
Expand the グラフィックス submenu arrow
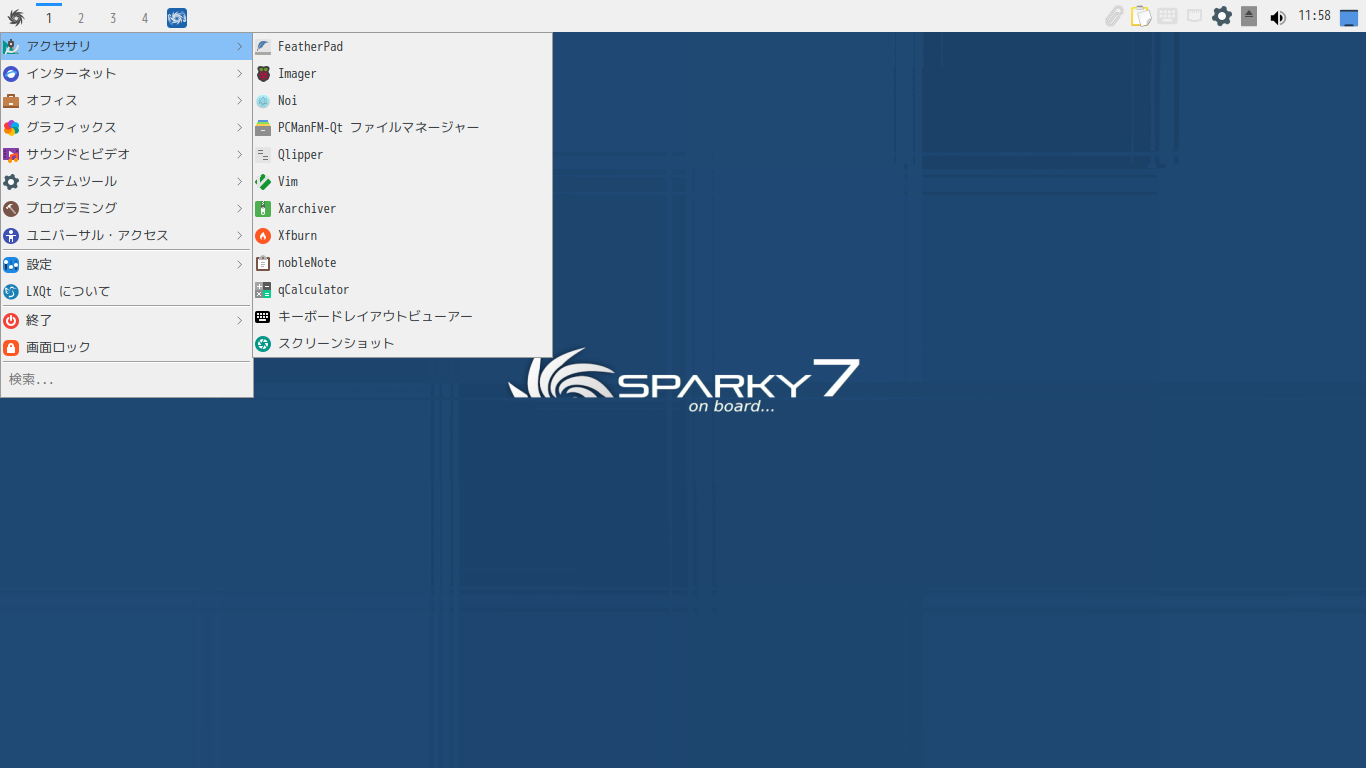coord(240,128)
